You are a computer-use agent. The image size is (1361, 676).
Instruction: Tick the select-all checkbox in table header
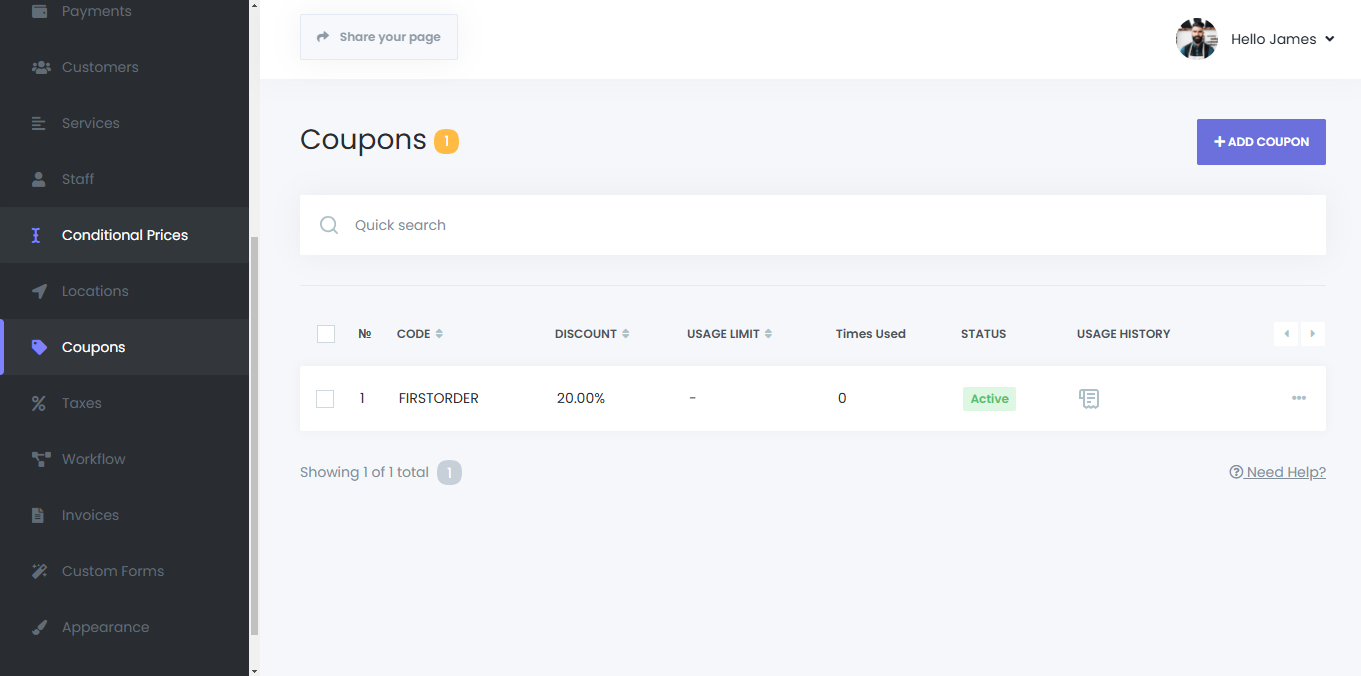tap(326, 334)
